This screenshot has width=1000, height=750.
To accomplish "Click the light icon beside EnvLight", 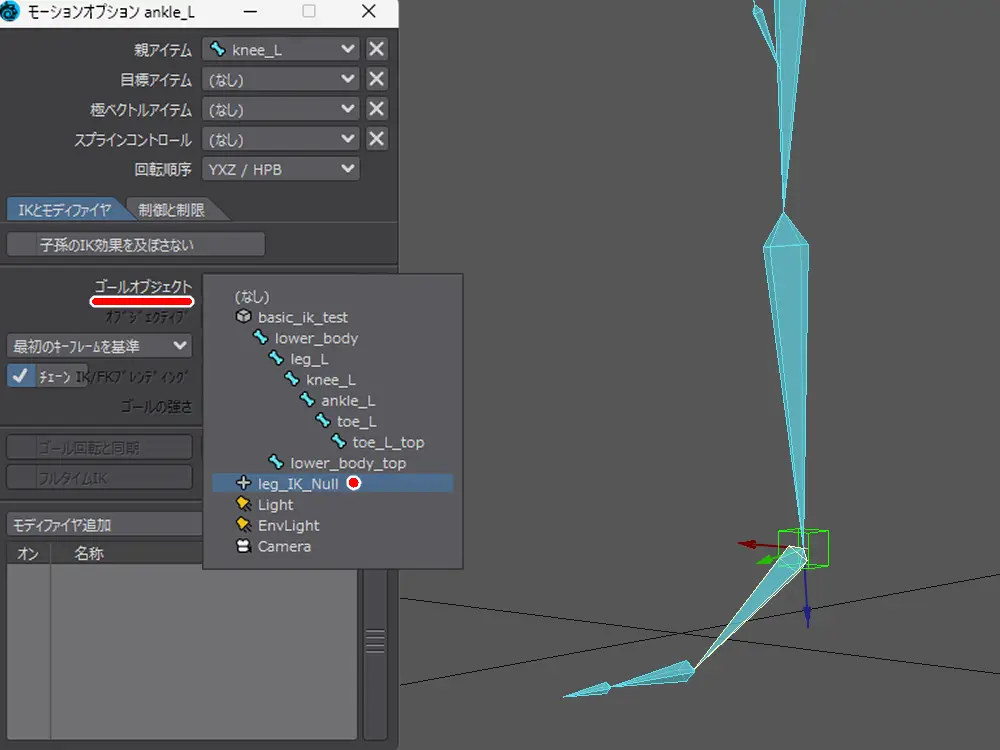I will click(x=243, y=526).
